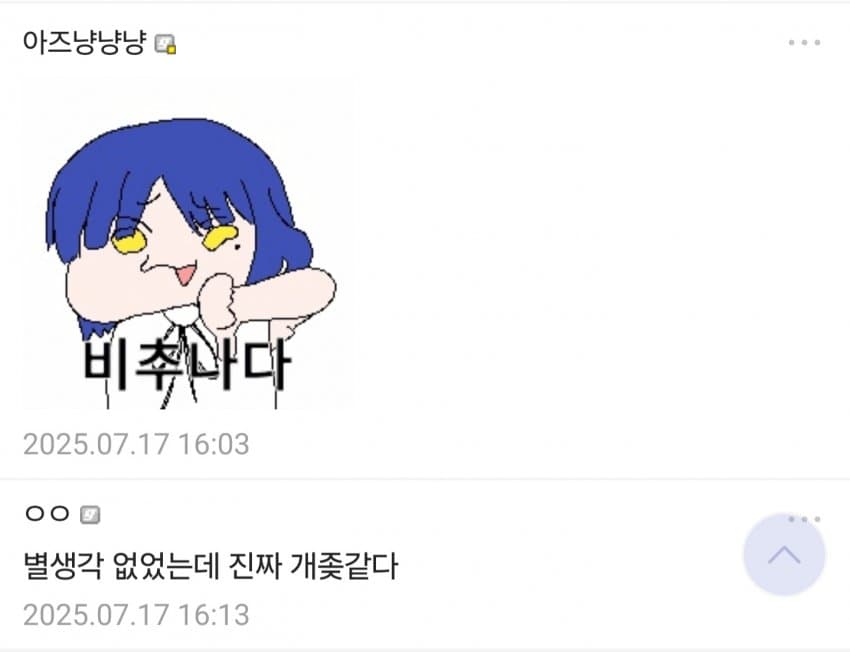Image resolution: width=850 pixels, height=652 pixels.
Task: Click the 2025.07.17 16:13 timestamp
Action: point(136,615)
